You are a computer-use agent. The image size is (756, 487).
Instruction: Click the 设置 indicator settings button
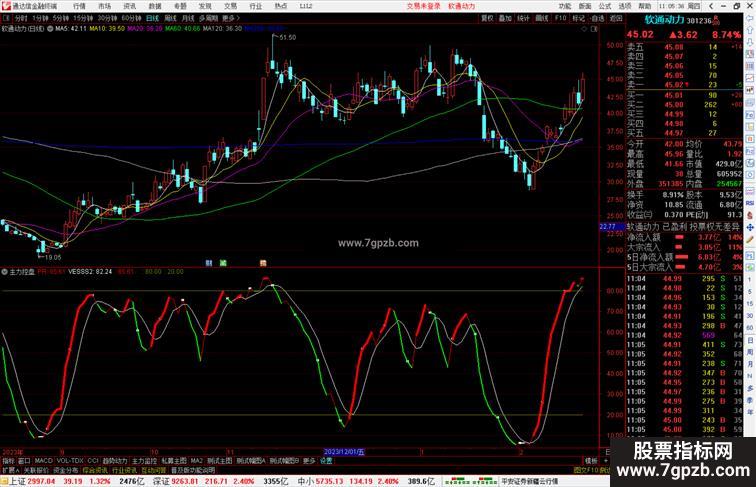pyautogui.click(x=326, y=461)
